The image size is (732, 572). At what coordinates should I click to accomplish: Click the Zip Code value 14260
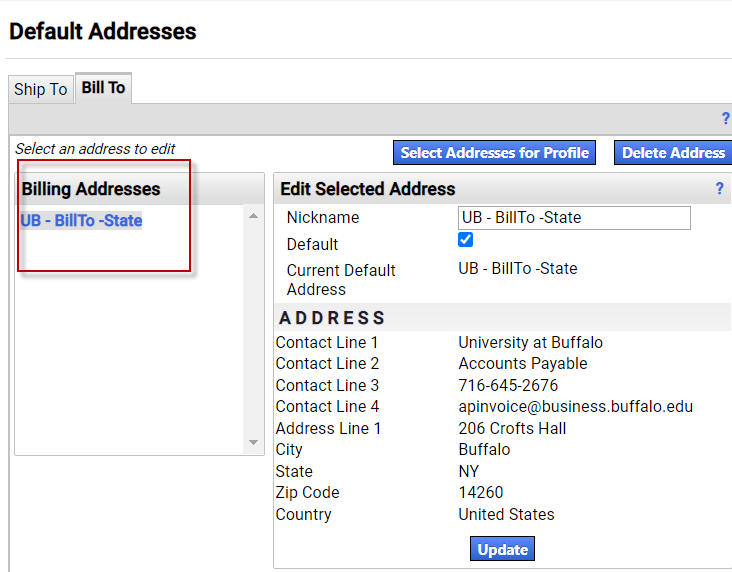coord(481,493)
